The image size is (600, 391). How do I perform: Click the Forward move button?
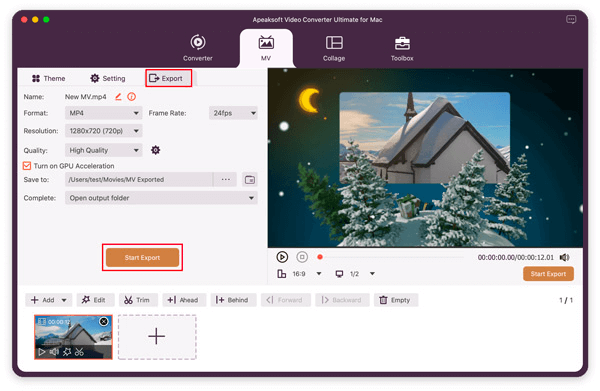285,300
